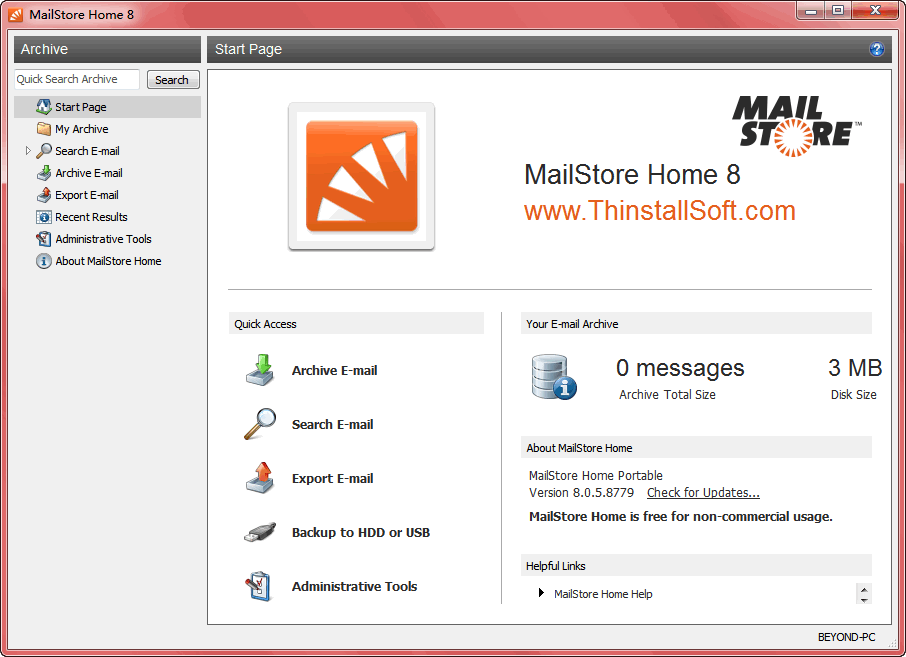
Task: Expand the MailStore Home Help triangle
Action: pyautogui.click(x=541, y=593)
